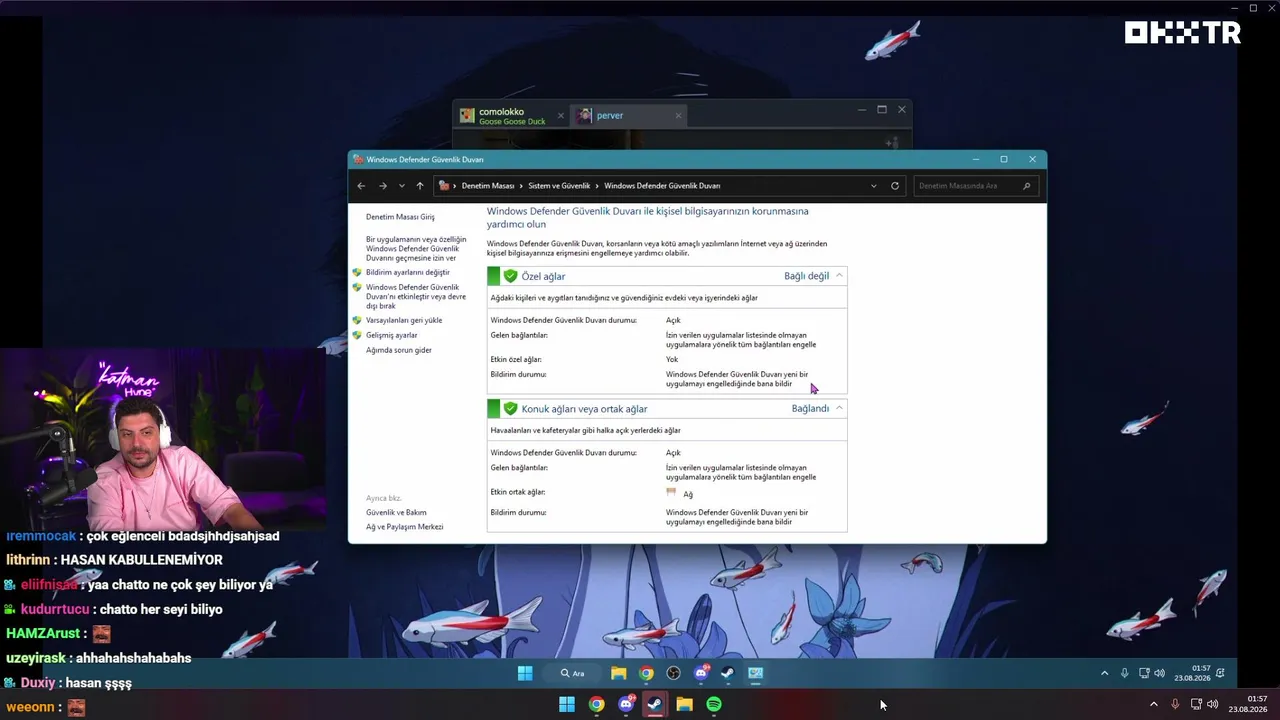1280x720 pixels.
Task: Select the Windows Defender Güvenlik Duvarı breadcrumb
Action: 662,186
